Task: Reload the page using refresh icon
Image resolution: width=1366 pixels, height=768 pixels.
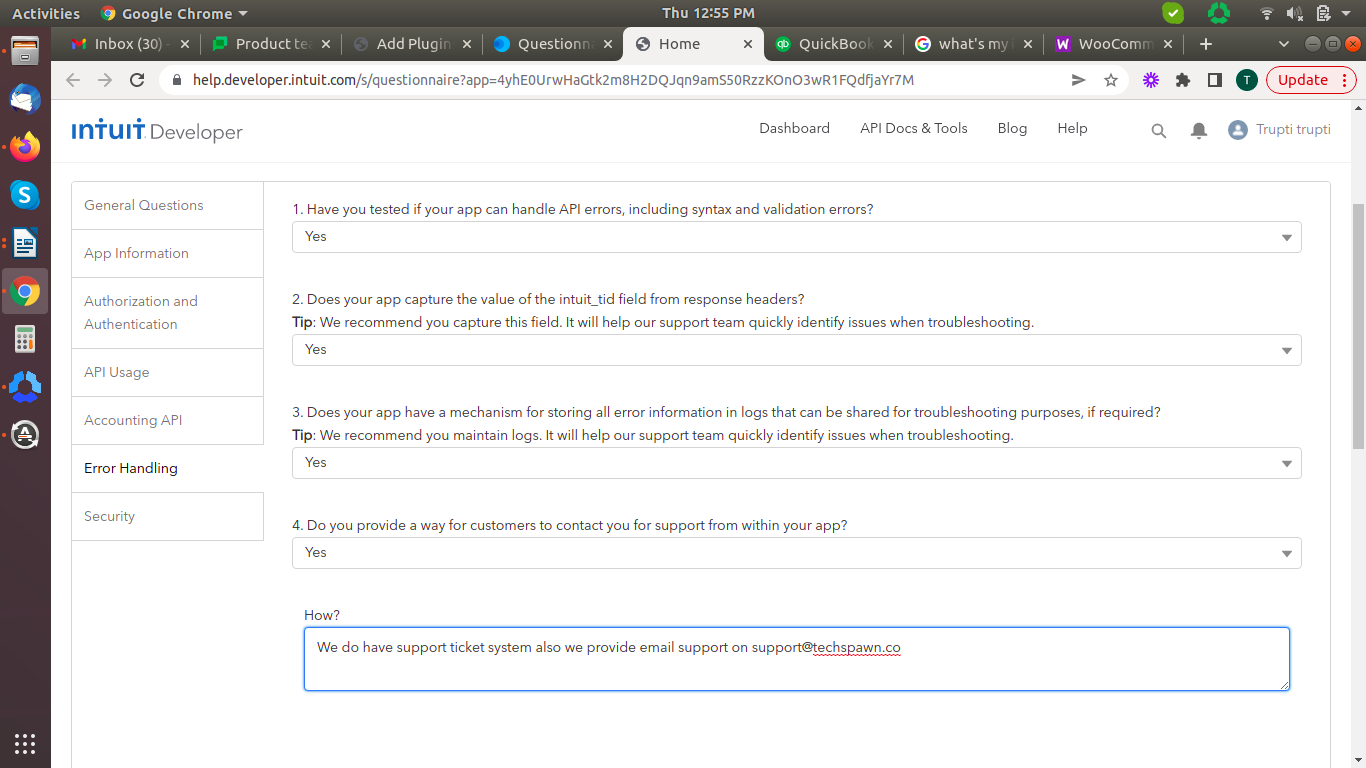Action: (x=137, y=80)
